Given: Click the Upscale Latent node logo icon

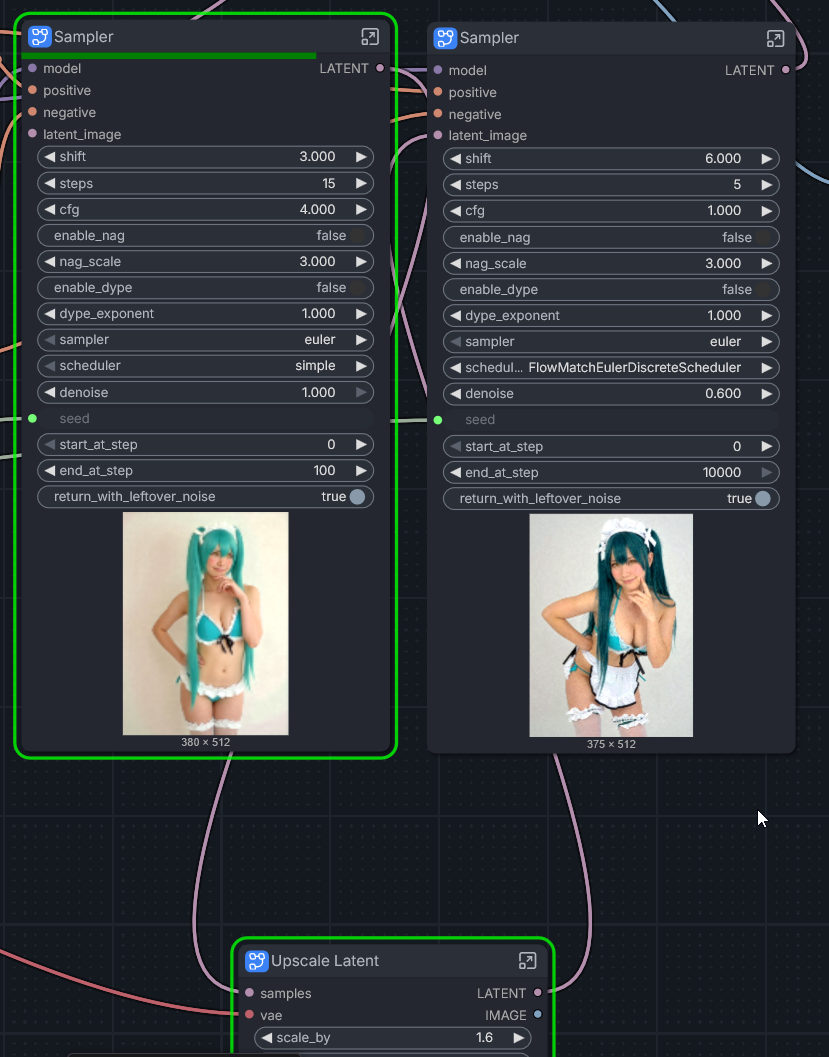Looking at the screenshot, I should 257,961.
